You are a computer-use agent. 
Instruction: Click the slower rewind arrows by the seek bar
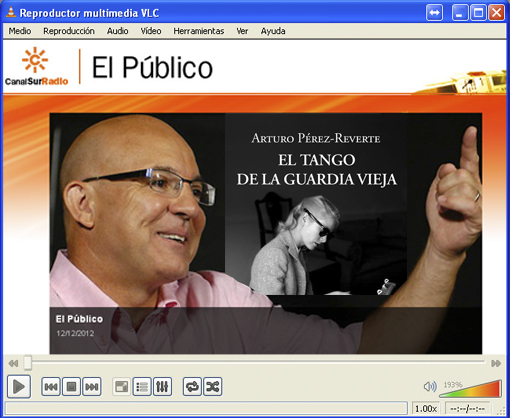(x=13, y=363)
